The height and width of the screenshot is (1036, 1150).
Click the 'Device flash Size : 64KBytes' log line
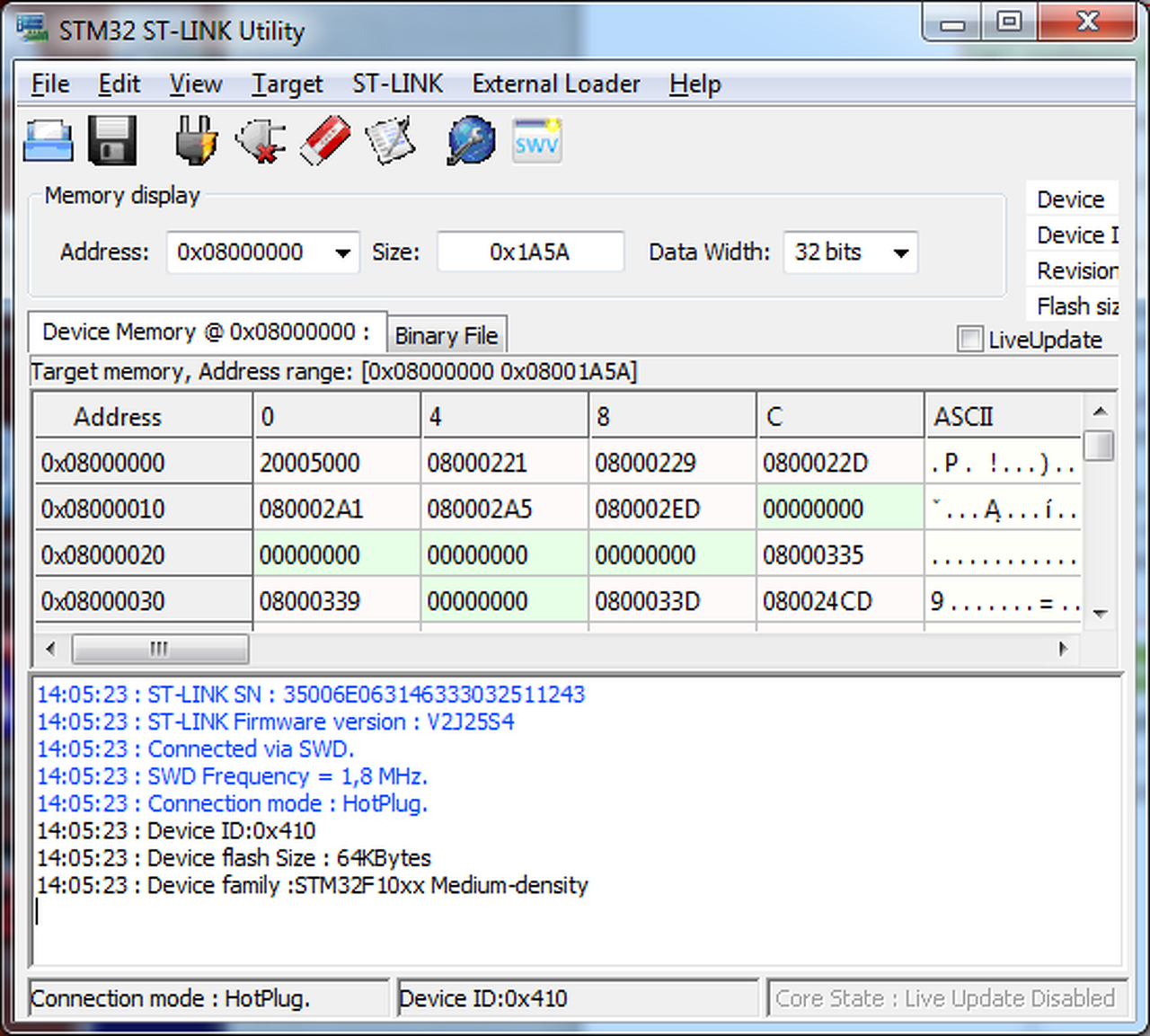click(x=234, y=858)
